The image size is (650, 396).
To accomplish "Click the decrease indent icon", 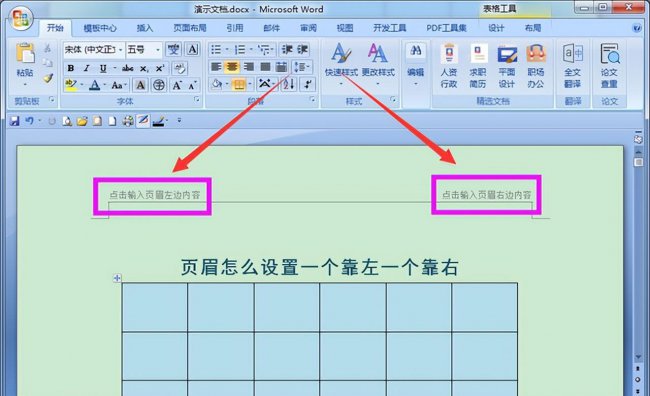I will coord(287,49).
